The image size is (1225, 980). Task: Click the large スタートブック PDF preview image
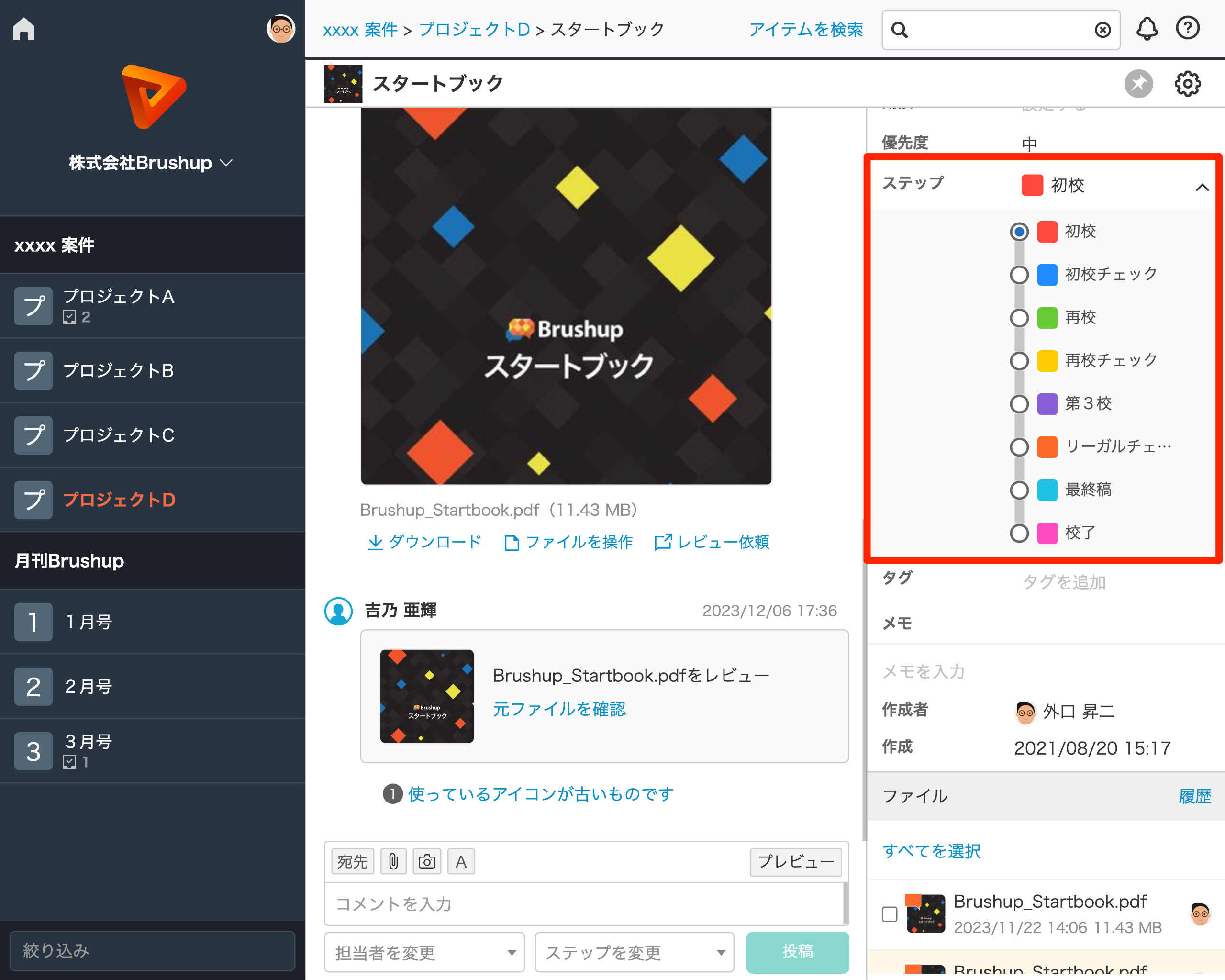(566, 296)
